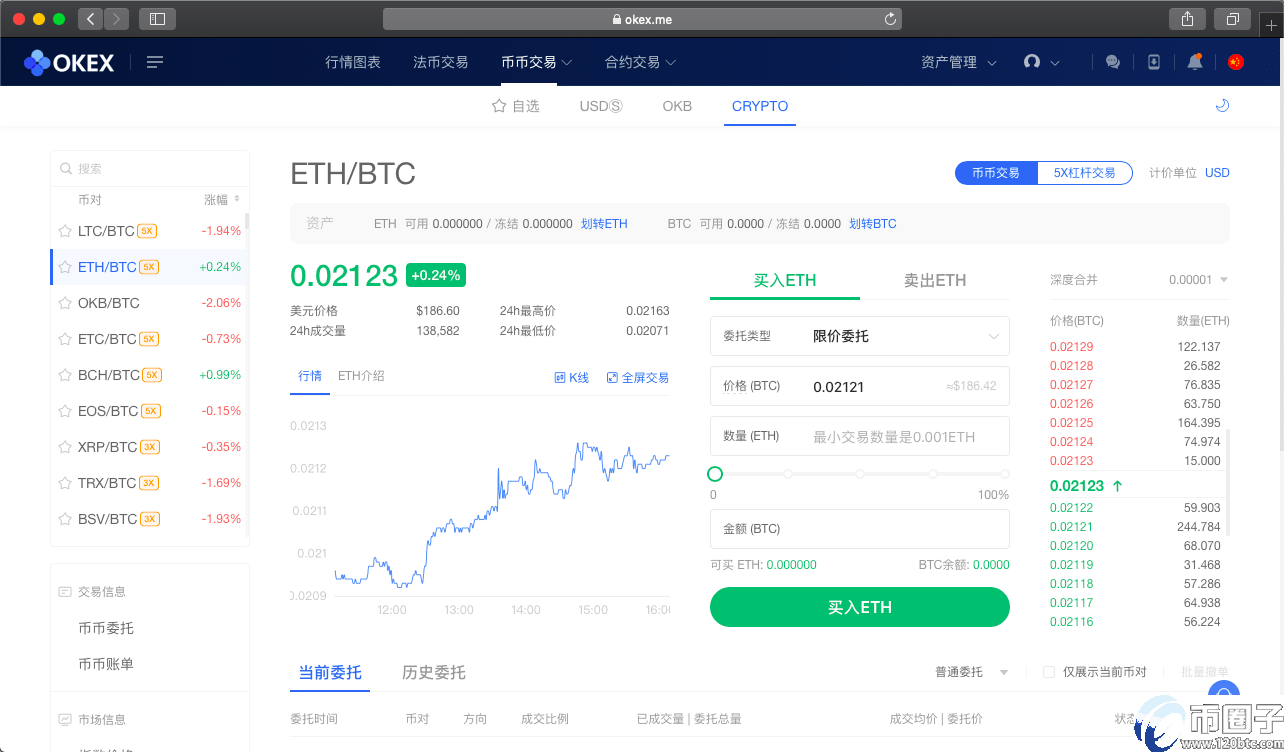Open 法币交易 nav item
The width and height of the screenshot is (1284, 752).
click(440, 62)
